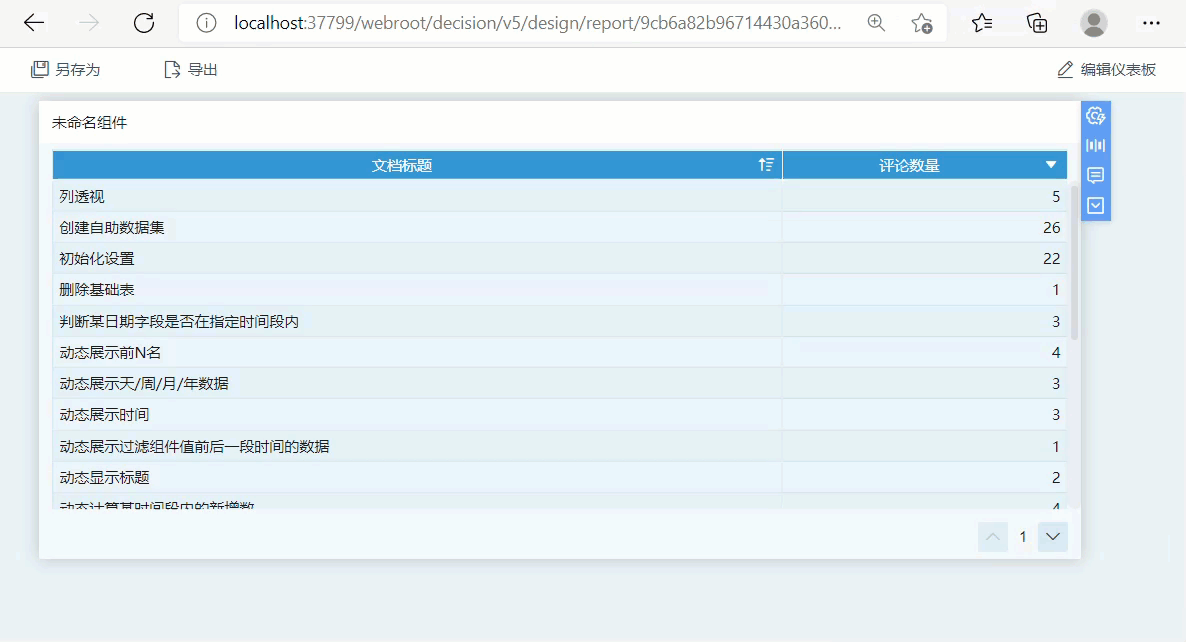1186x642 pixels.
Task: Select the 判断某日期字段是否在指定时间段内 row
Action: (560, 321)
